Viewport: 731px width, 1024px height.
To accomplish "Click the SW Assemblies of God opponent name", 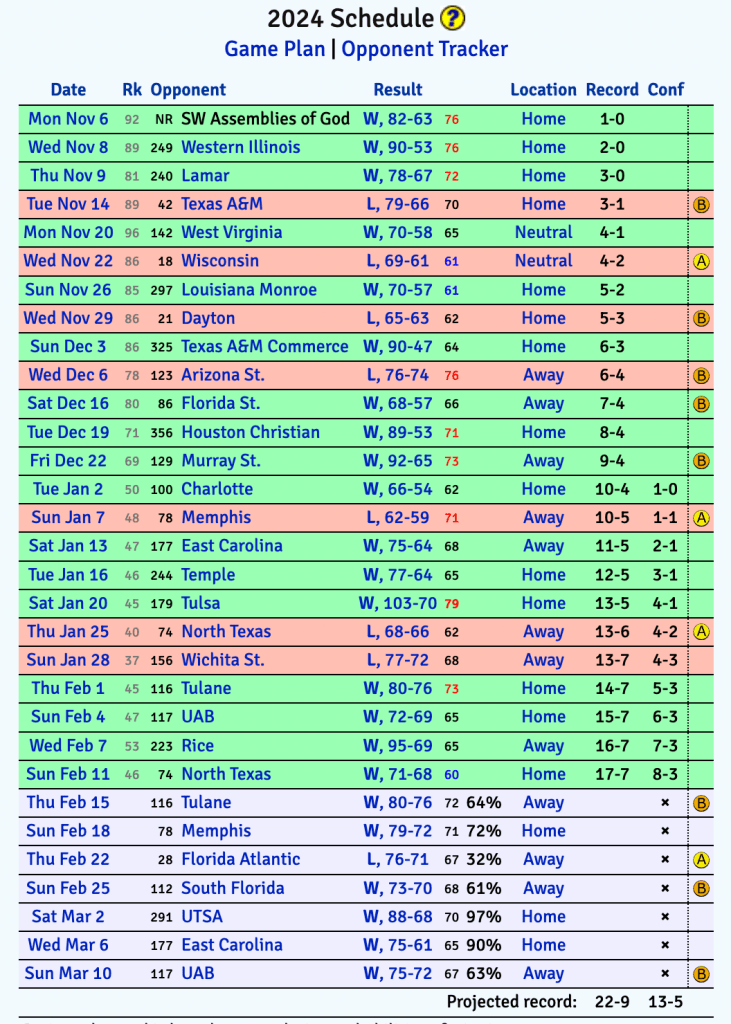I will [x=265, y=118].
